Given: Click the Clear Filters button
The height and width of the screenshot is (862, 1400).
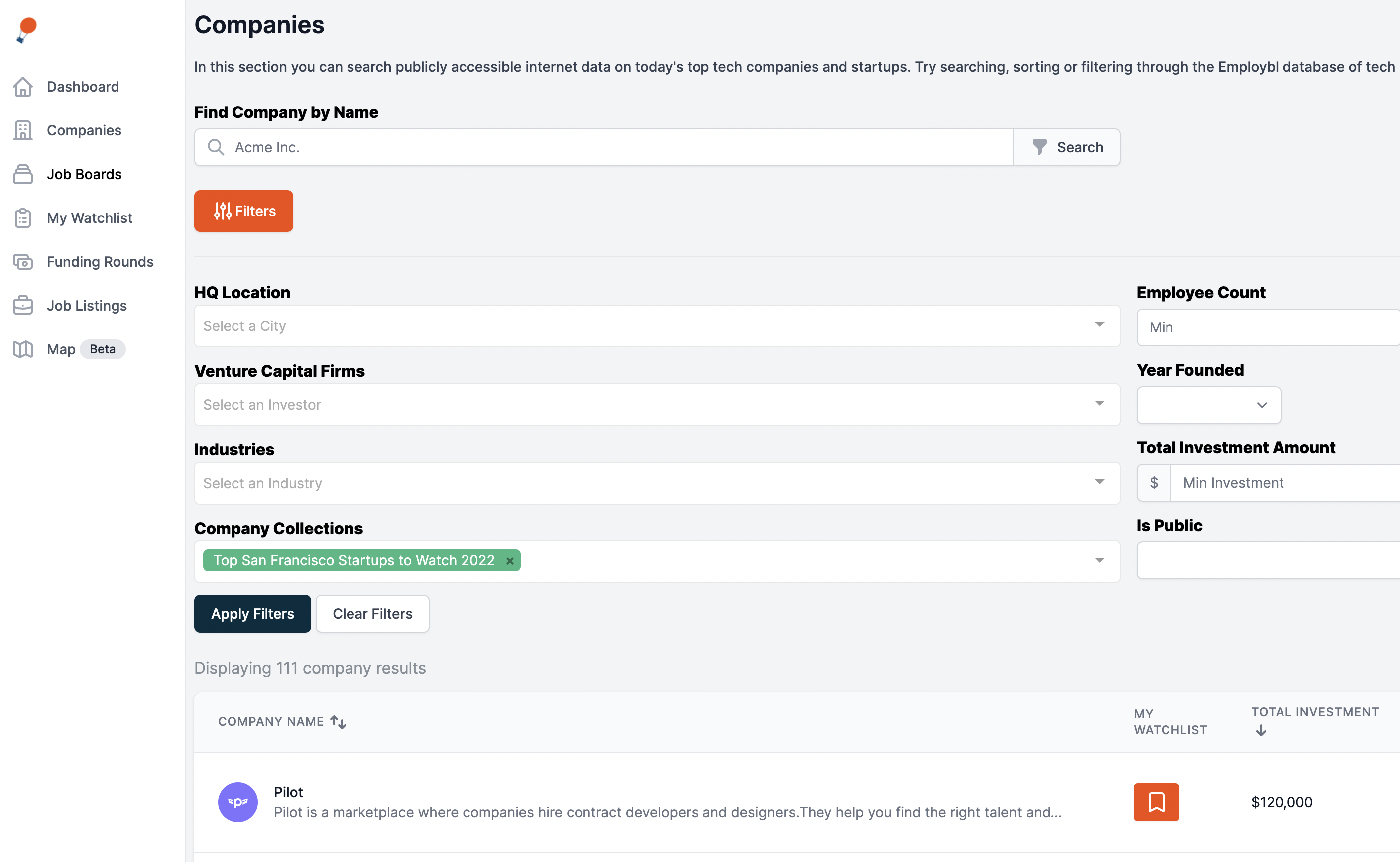Looking at the screenshot, I should (x=372, y=614).
